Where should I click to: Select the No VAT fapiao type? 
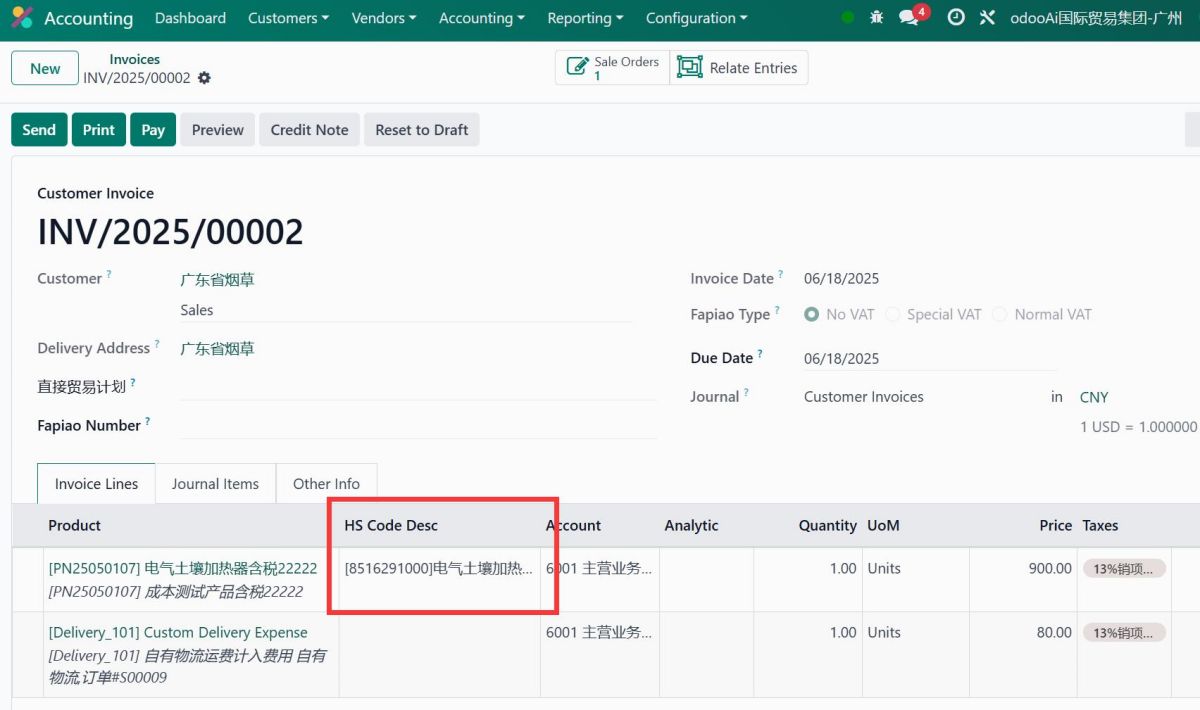(x=812, y=314)
